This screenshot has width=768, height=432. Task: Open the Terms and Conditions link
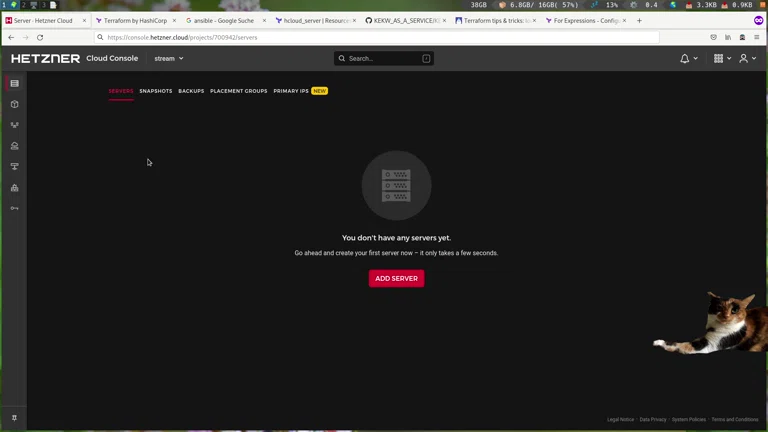tap(735, 419)
